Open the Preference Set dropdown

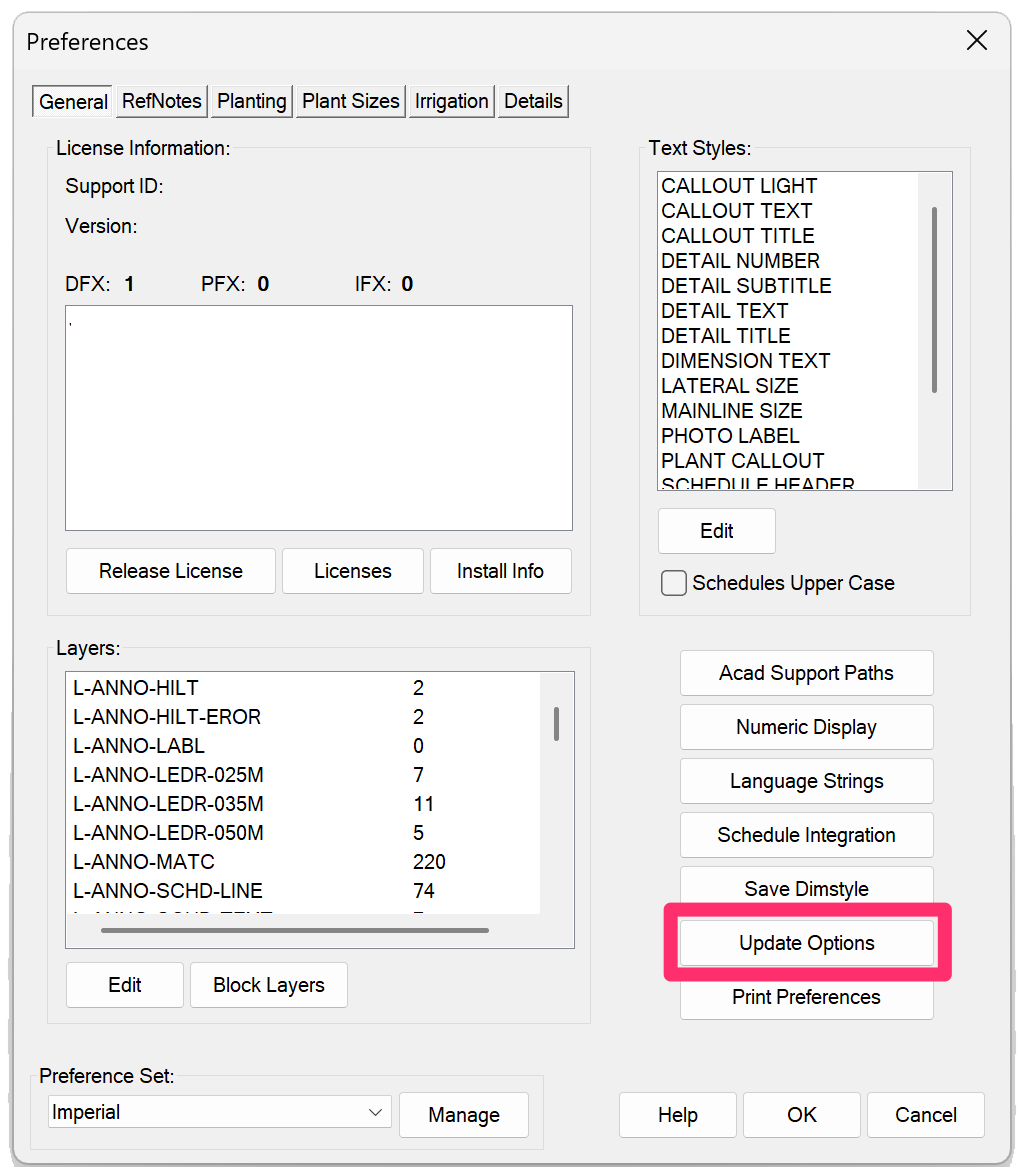[218, 1111]
